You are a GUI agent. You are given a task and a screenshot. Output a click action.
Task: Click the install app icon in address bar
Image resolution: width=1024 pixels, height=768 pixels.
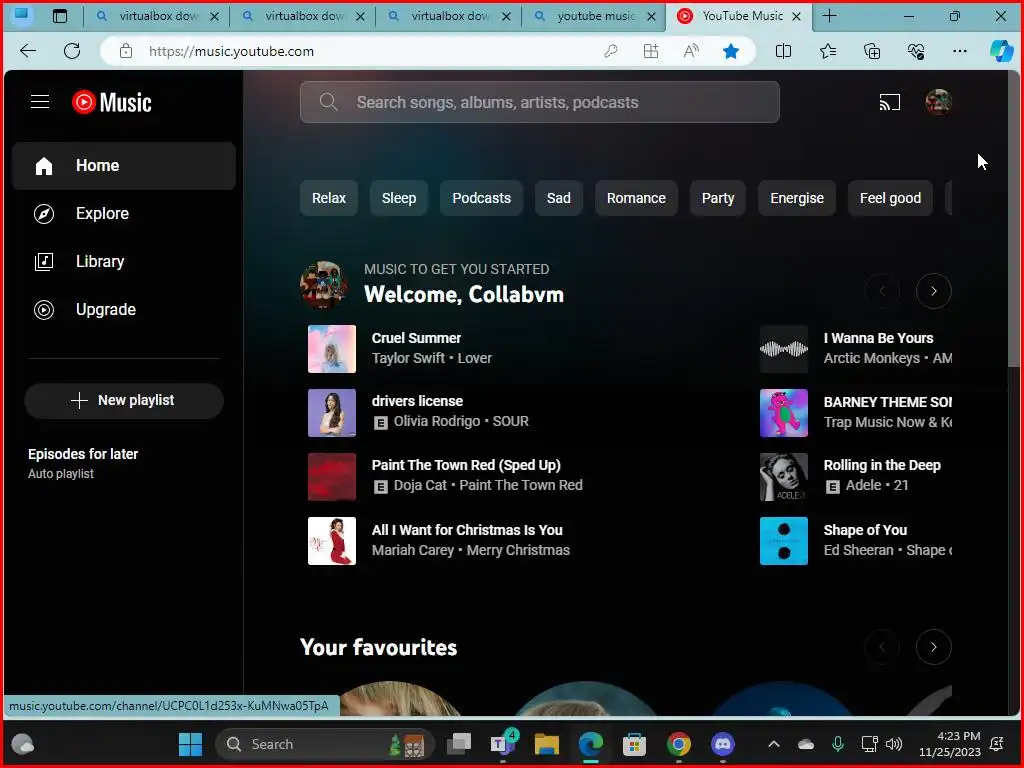click(x=650, y=51)
